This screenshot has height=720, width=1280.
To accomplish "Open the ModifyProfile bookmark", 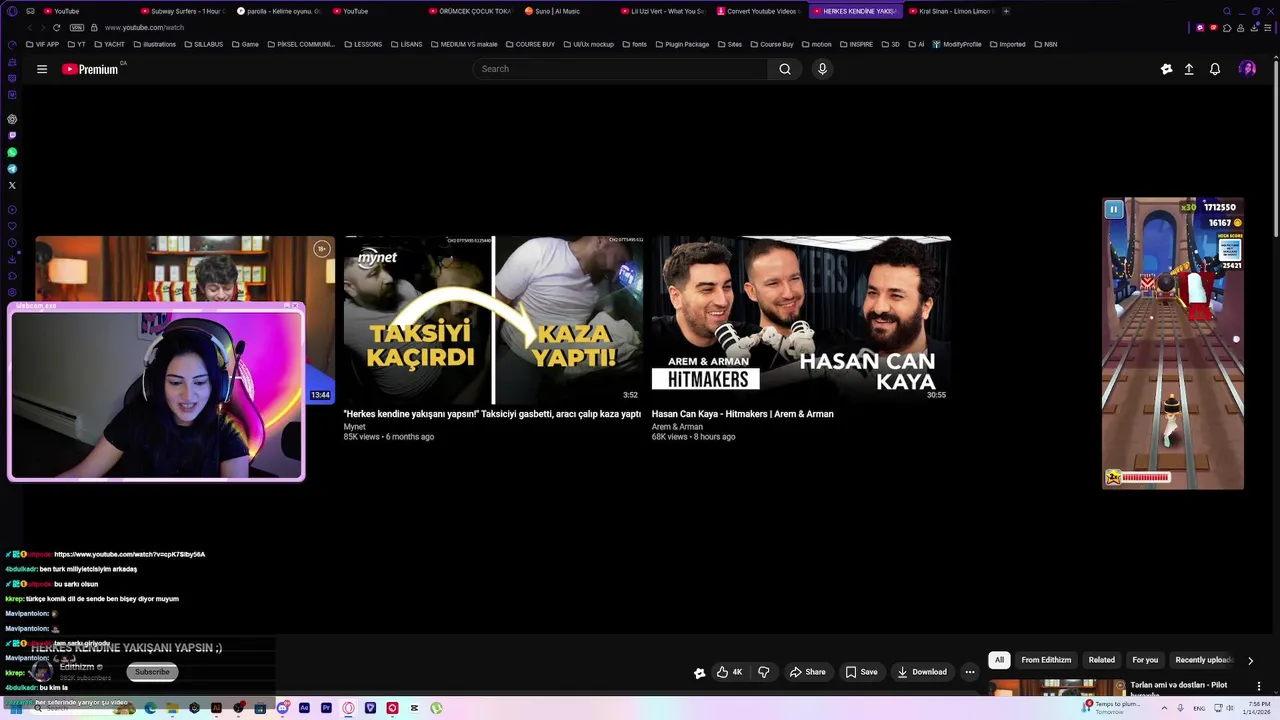I will pos(957,44).
